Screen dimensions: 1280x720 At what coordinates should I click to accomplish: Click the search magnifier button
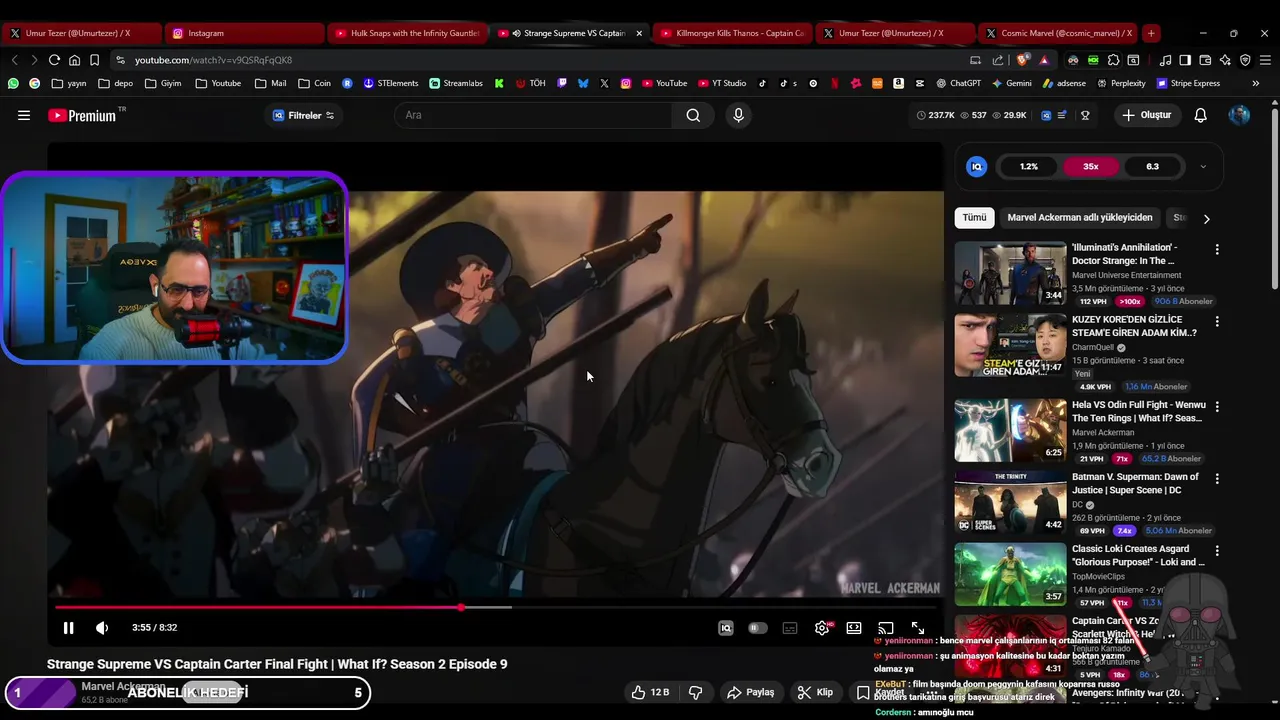(693, 115)
